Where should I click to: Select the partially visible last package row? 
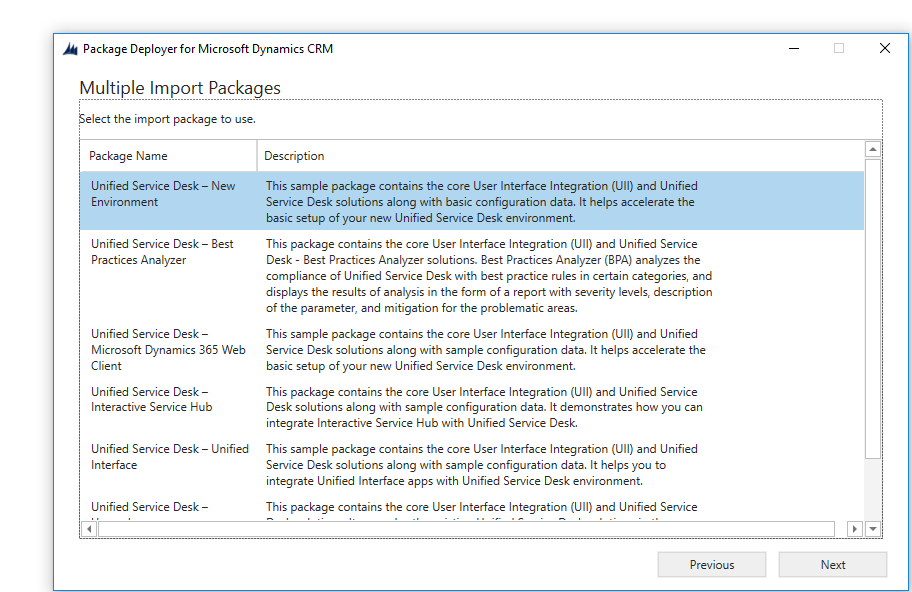click(x=472, y=508)
